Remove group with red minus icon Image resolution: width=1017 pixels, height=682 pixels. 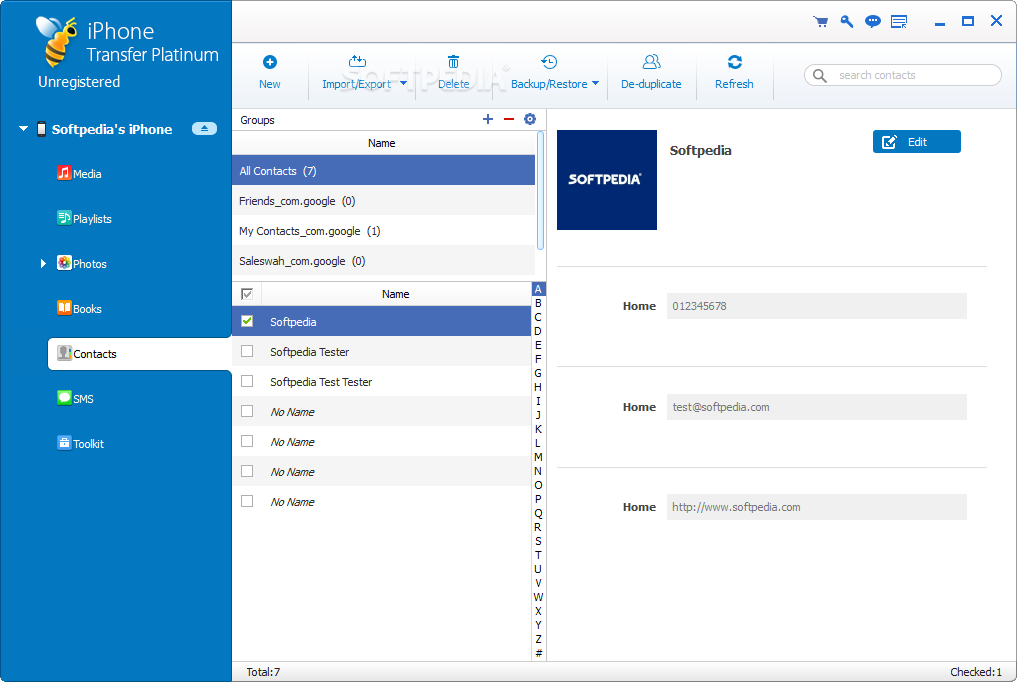508,119
